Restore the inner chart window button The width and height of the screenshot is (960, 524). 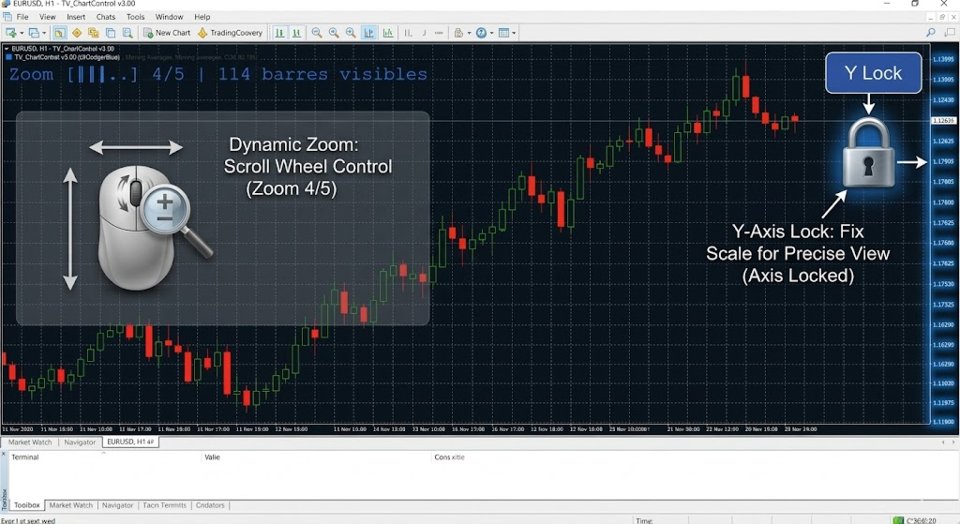click(x=943, y=17)
